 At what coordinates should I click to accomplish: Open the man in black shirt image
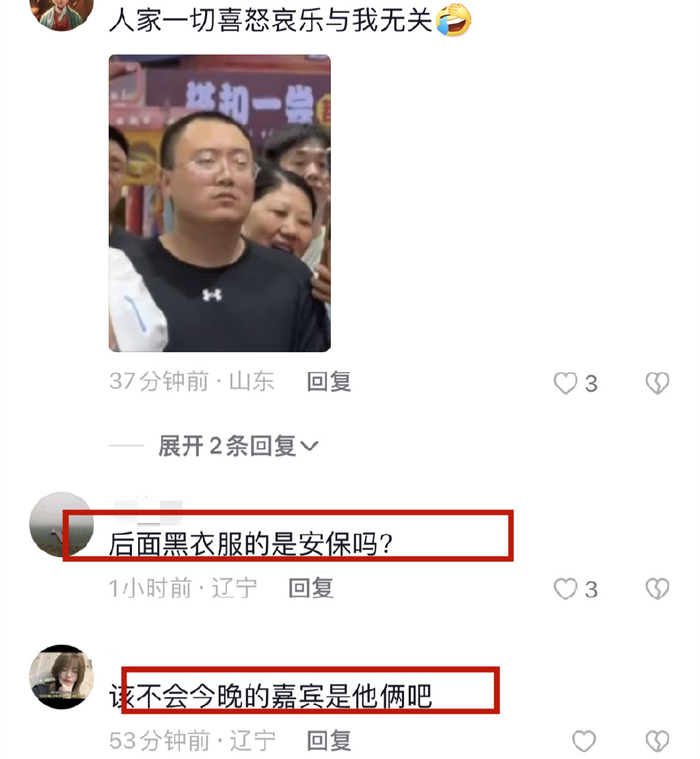(x=220, y=203)
